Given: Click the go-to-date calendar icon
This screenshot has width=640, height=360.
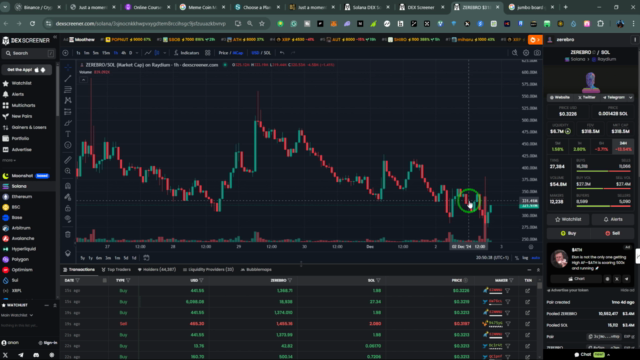Looking at the screenshot, I should pyautogui.click(x=146, y=258).
